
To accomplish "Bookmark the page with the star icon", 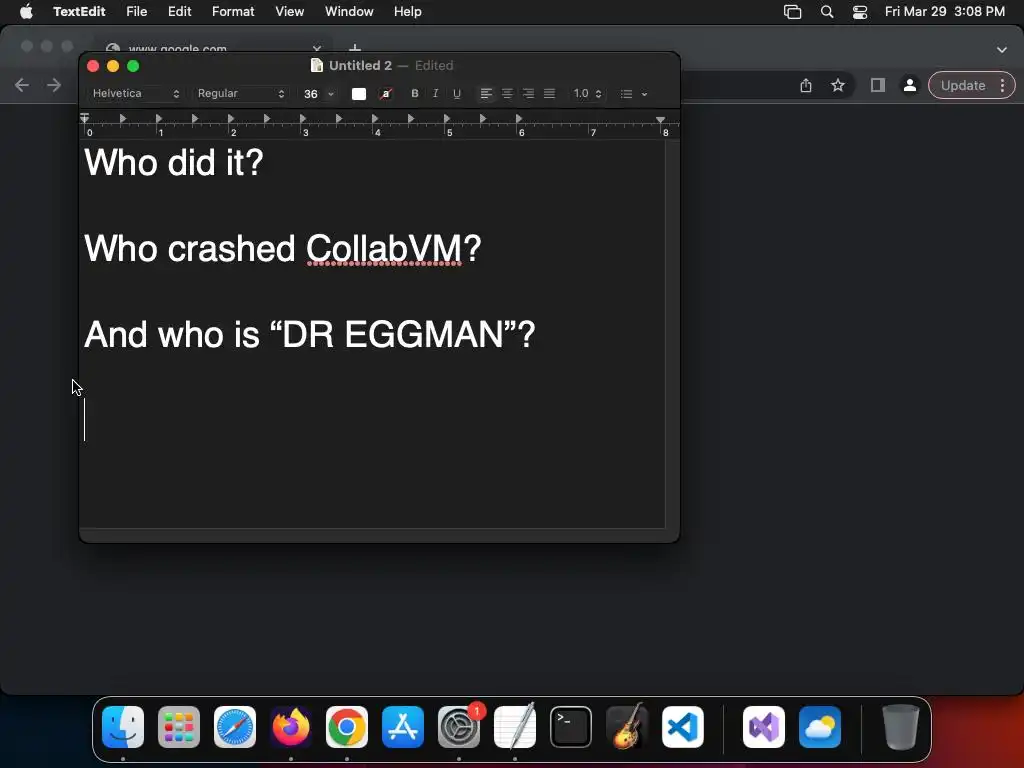I will point(838,86).
